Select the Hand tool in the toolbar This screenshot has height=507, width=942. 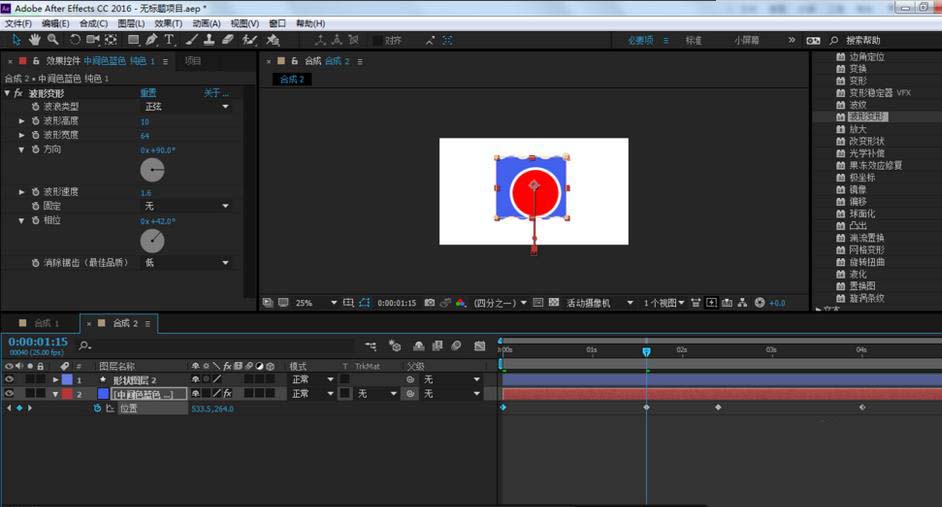pyautogui.click(x=35, y=40)
